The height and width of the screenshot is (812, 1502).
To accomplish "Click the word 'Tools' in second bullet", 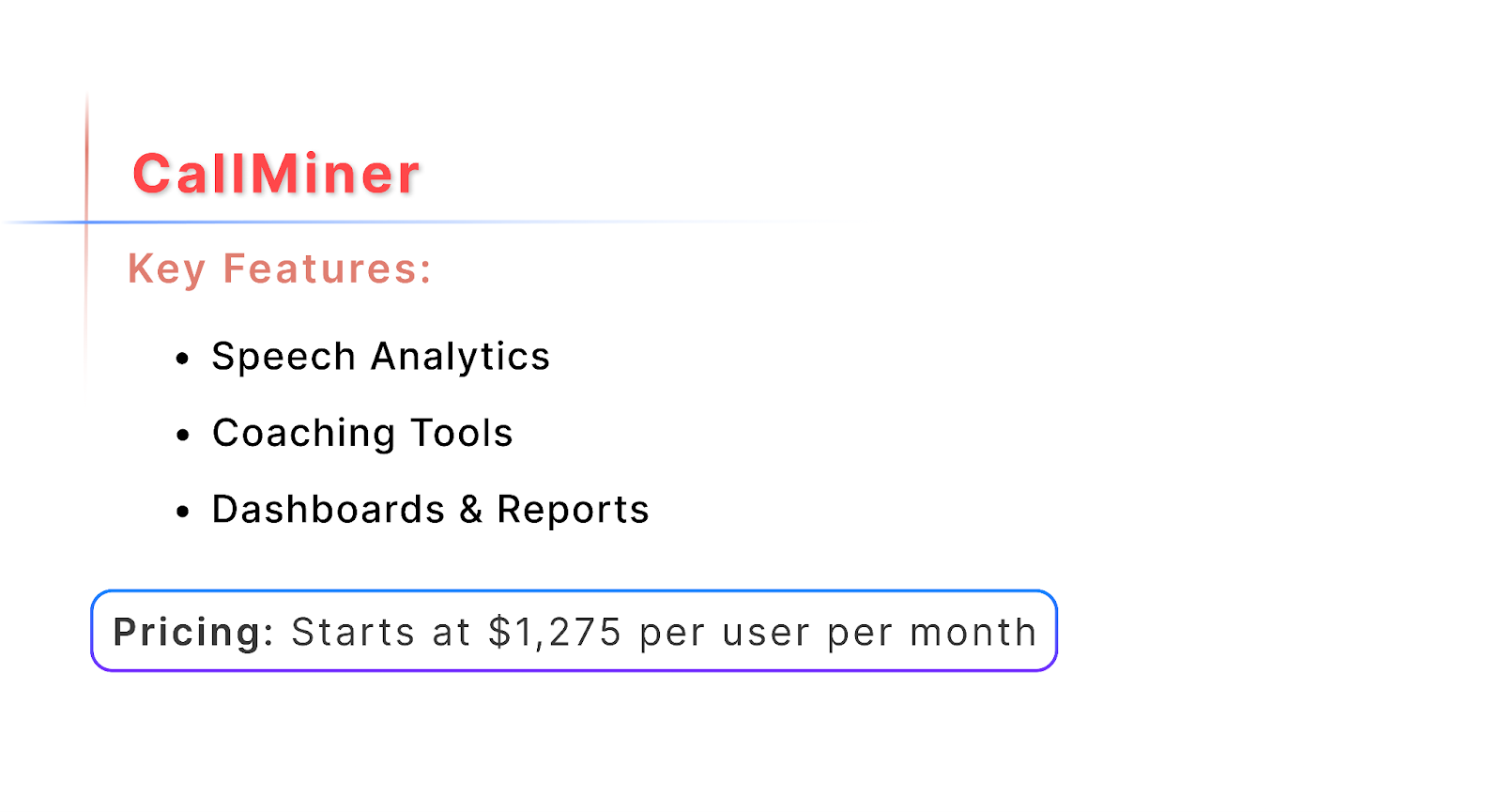I will pos(462,433).
